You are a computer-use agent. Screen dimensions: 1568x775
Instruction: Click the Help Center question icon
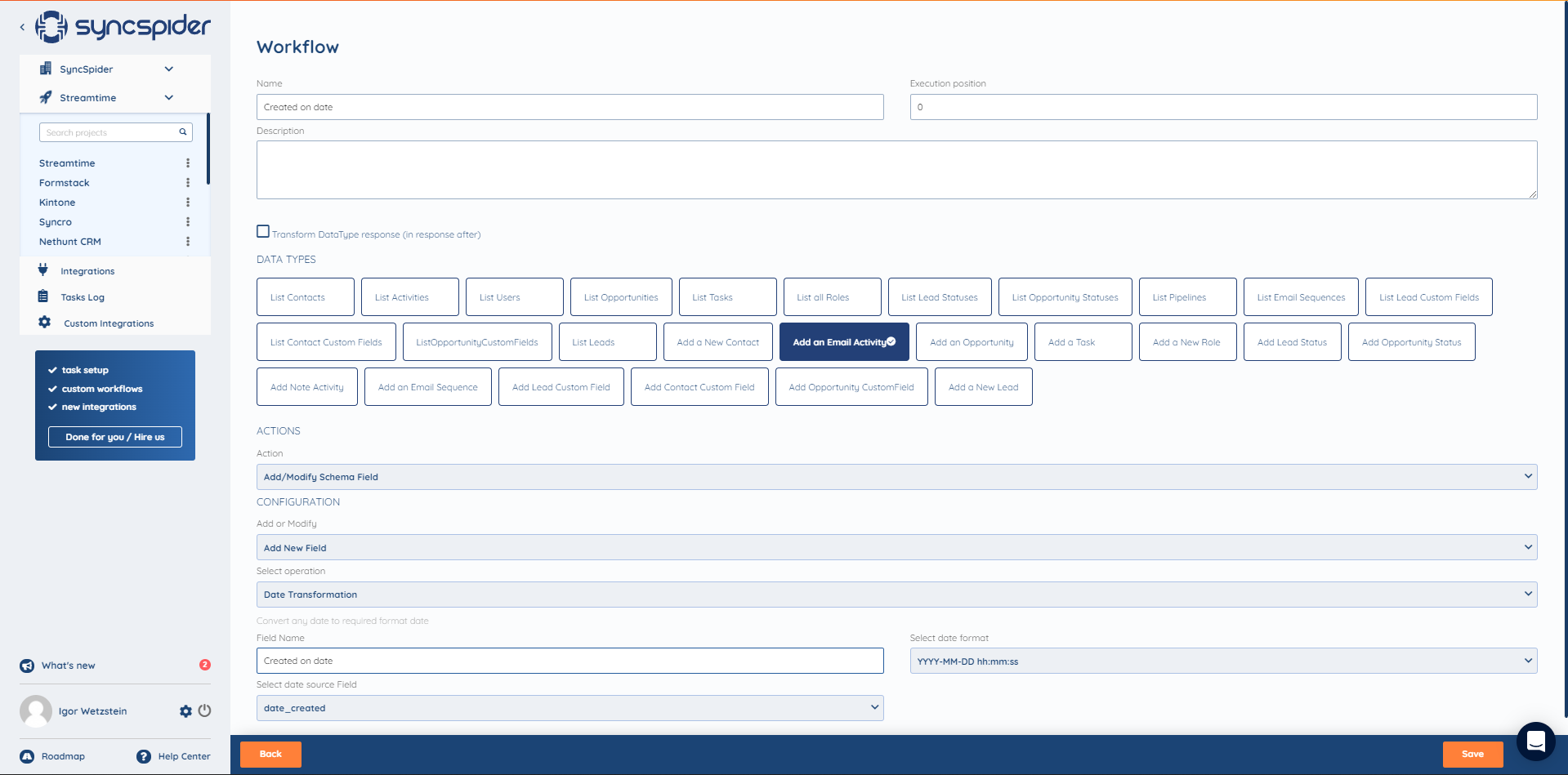tap(144, 756)
